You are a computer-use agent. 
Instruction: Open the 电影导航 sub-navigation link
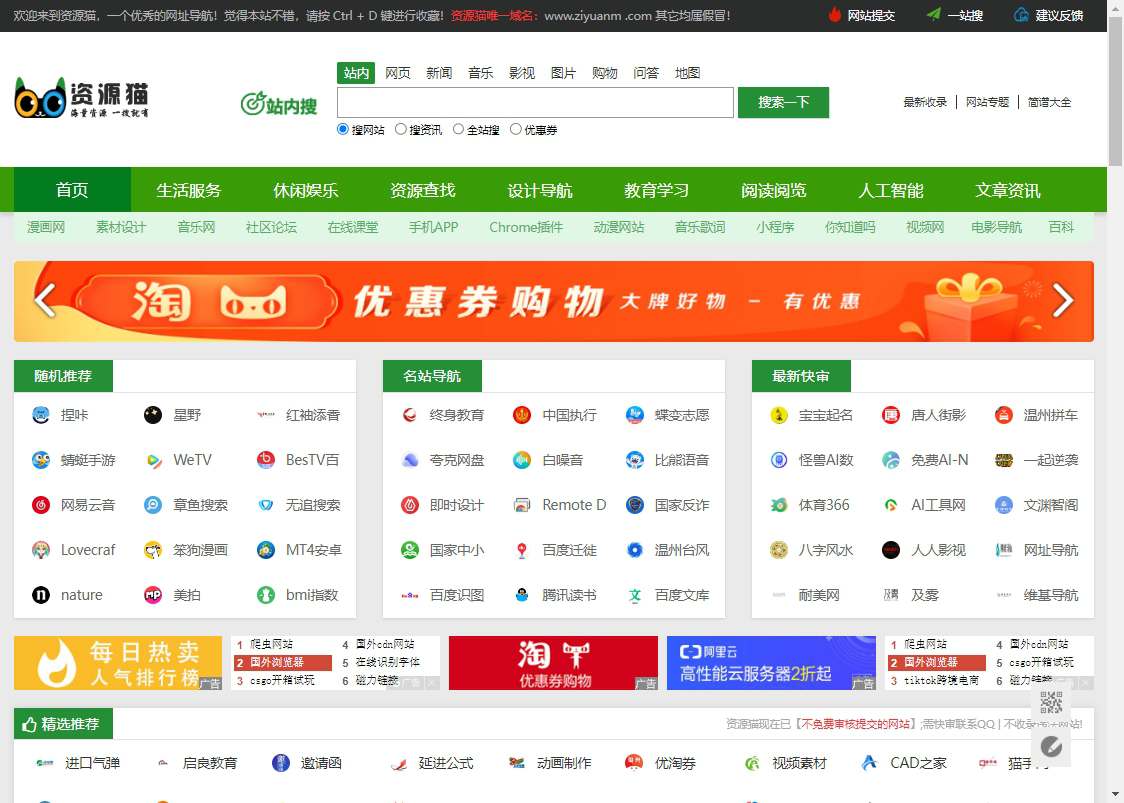point(996,227)
